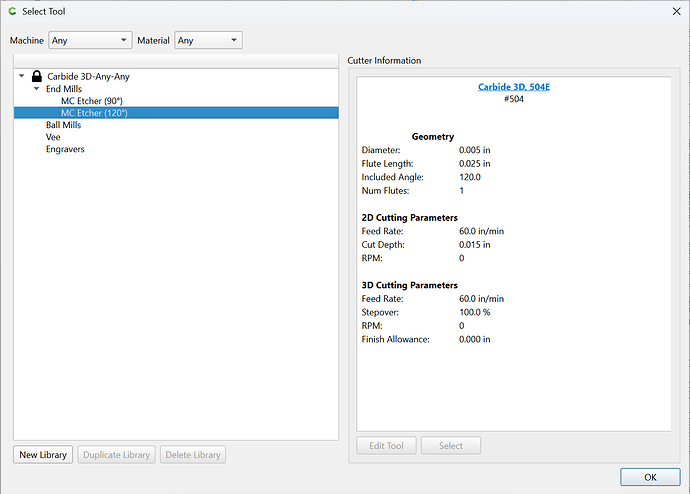Open the Machine dropdown

(90, 40)
